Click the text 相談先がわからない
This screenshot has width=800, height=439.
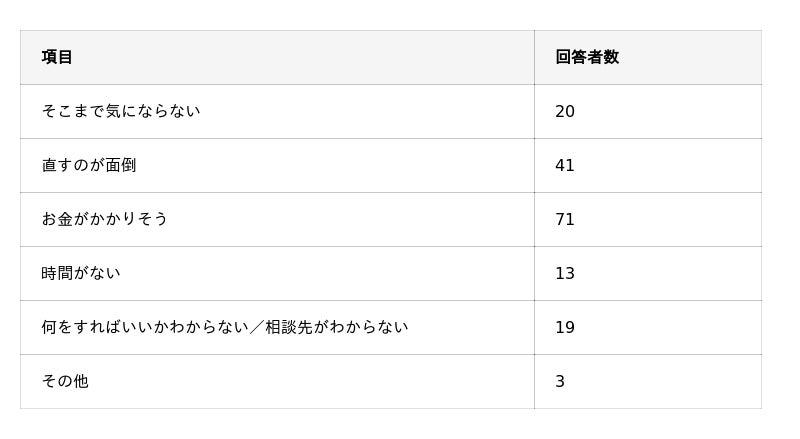(336, 327)
